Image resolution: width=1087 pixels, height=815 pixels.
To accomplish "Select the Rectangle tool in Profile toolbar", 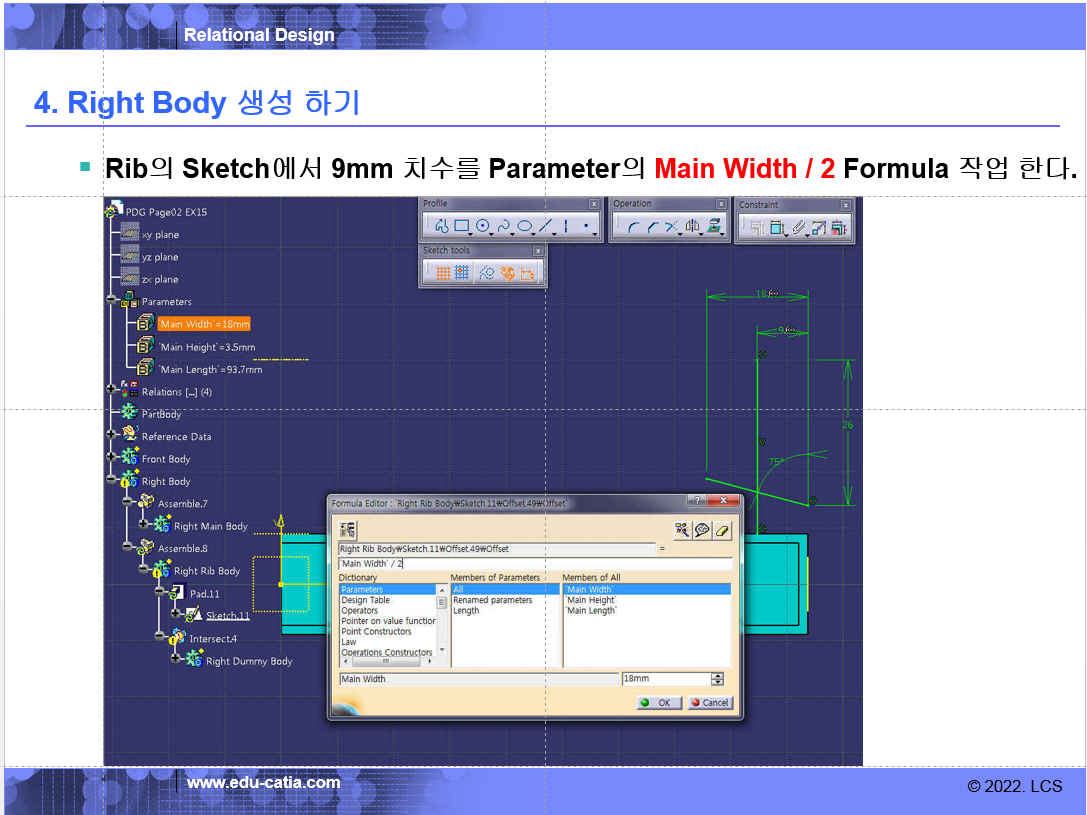I will point(461,227).
